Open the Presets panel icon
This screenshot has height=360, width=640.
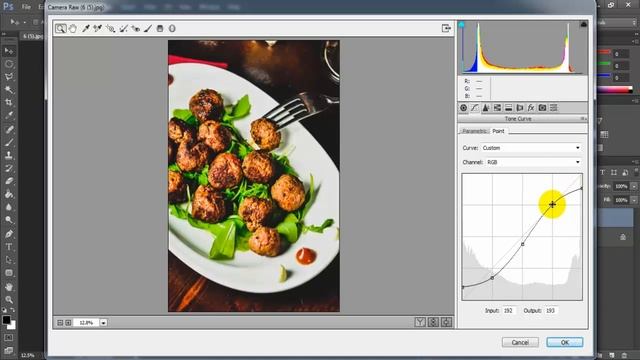point(553,108)
